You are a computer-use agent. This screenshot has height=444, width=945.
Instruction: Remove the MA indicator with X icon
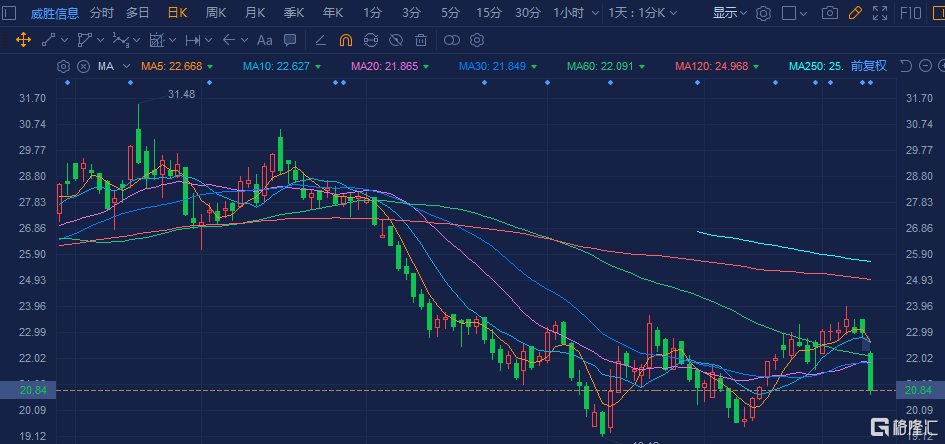82,66
